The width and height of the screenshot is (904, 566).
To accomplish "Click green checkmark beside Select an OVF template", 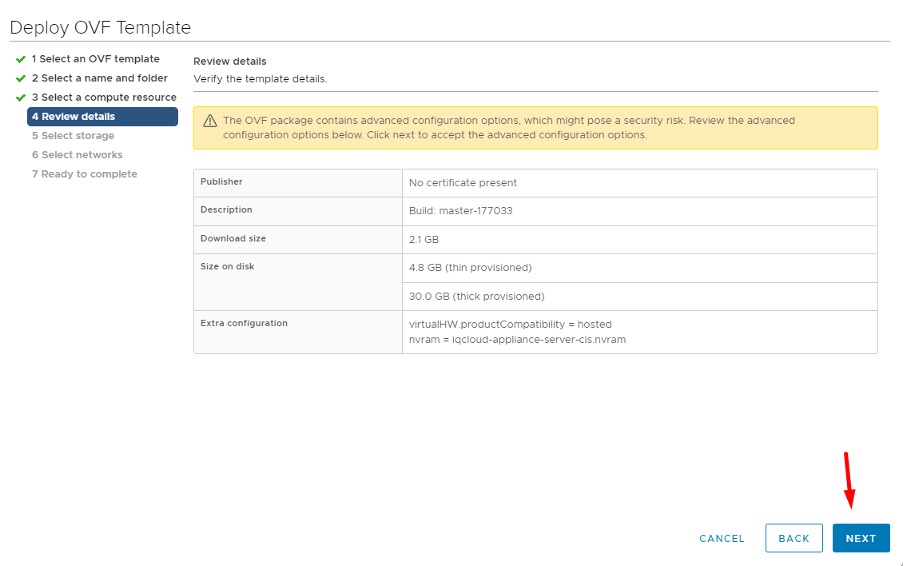I will click(x=21, y=59).
